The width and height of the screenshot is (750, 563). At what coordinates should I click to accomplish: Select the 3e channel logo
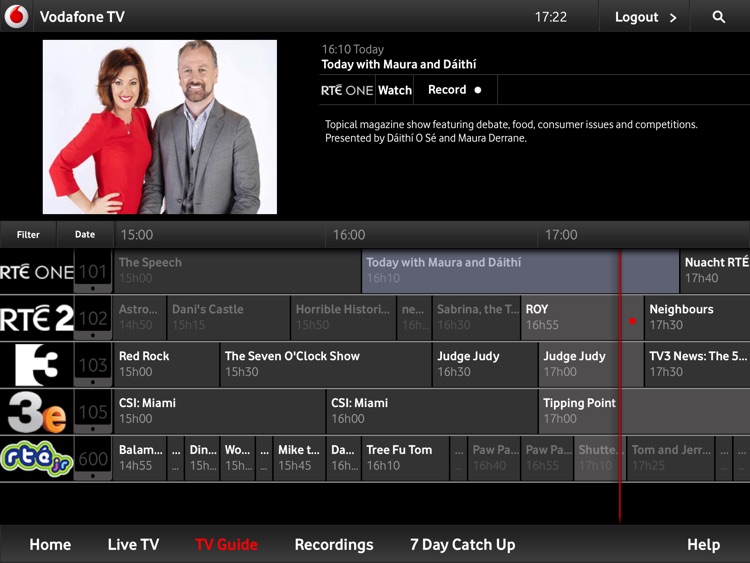coord(37,412)
